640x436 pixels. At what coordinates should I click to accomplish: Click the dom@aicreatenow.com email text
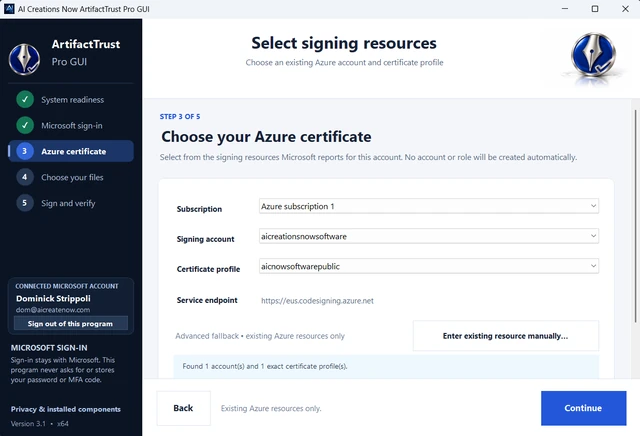pos(53,310)
